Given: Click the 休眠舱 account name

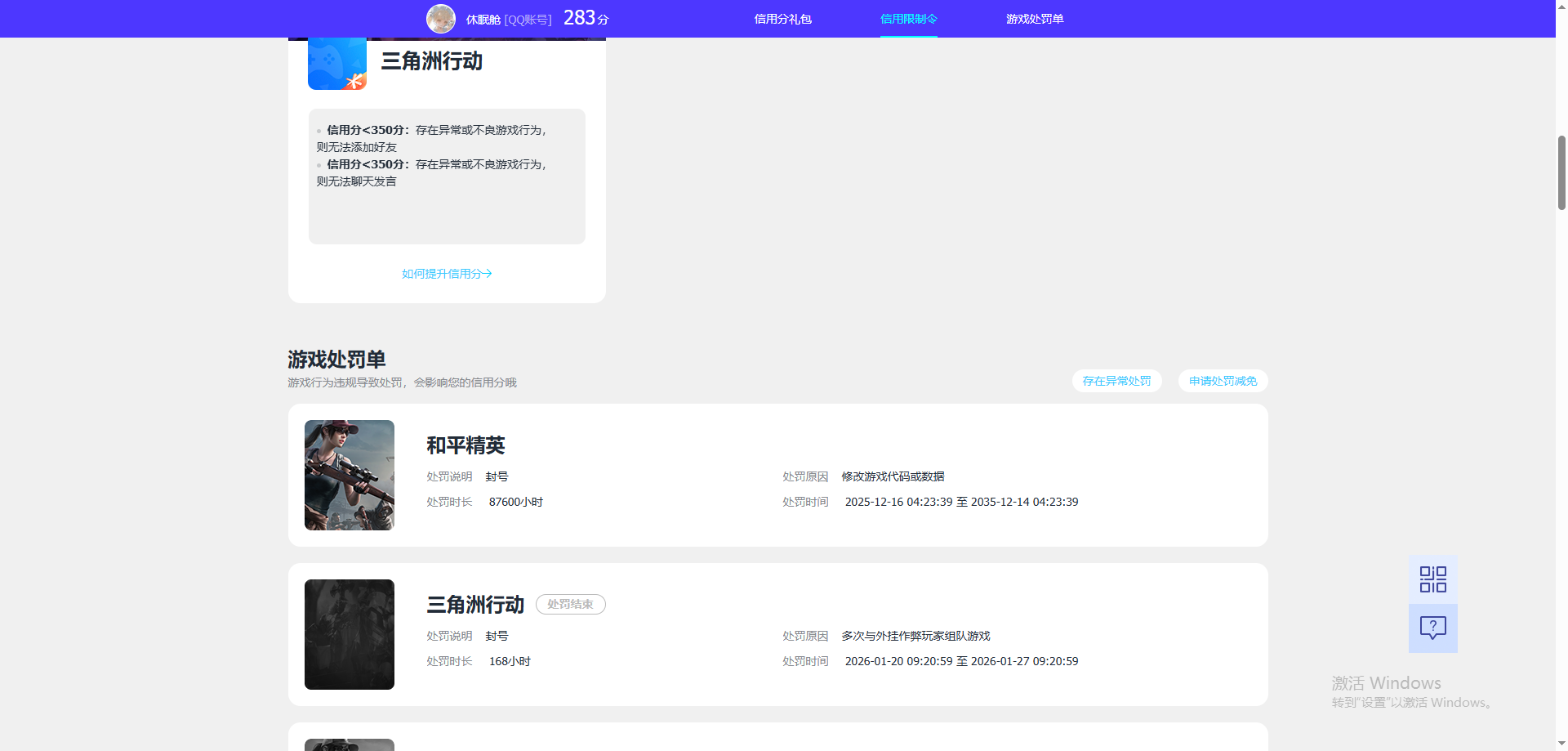Looking at the screenshot, I should point(483,20).
